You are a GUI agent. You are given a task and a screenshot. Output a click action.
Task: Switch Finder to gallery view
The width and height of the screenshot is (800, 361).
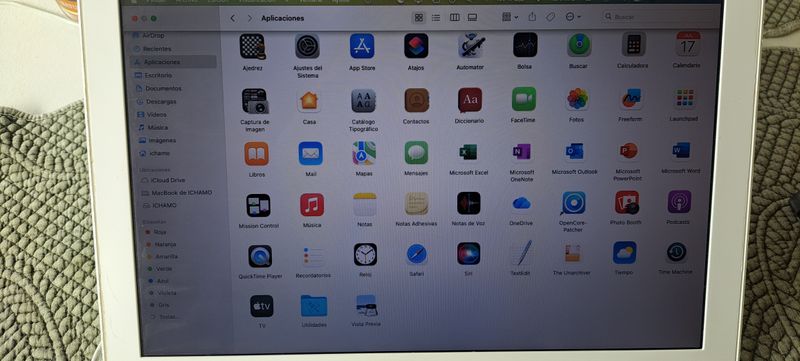point(472,18)
